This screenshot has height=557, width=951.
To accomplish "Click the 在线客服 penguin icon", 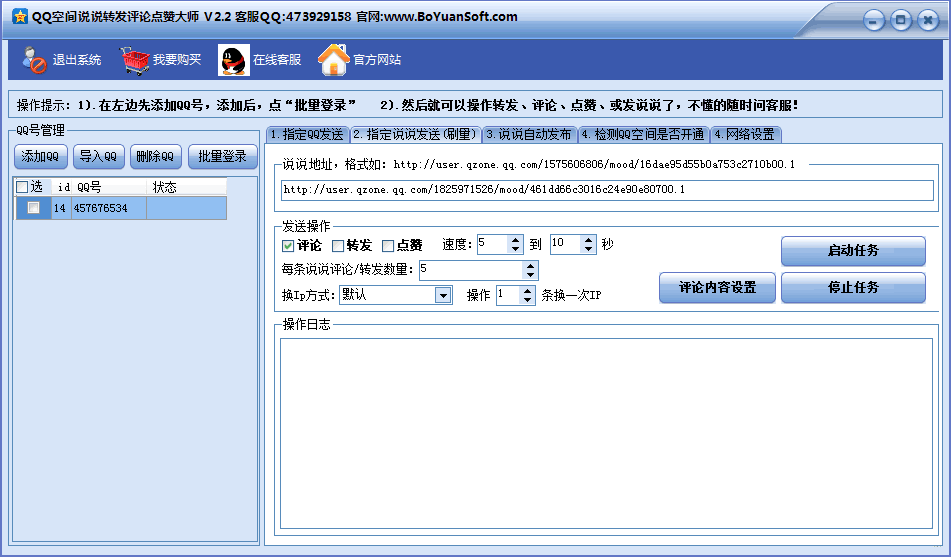I will tap(234, 61).
